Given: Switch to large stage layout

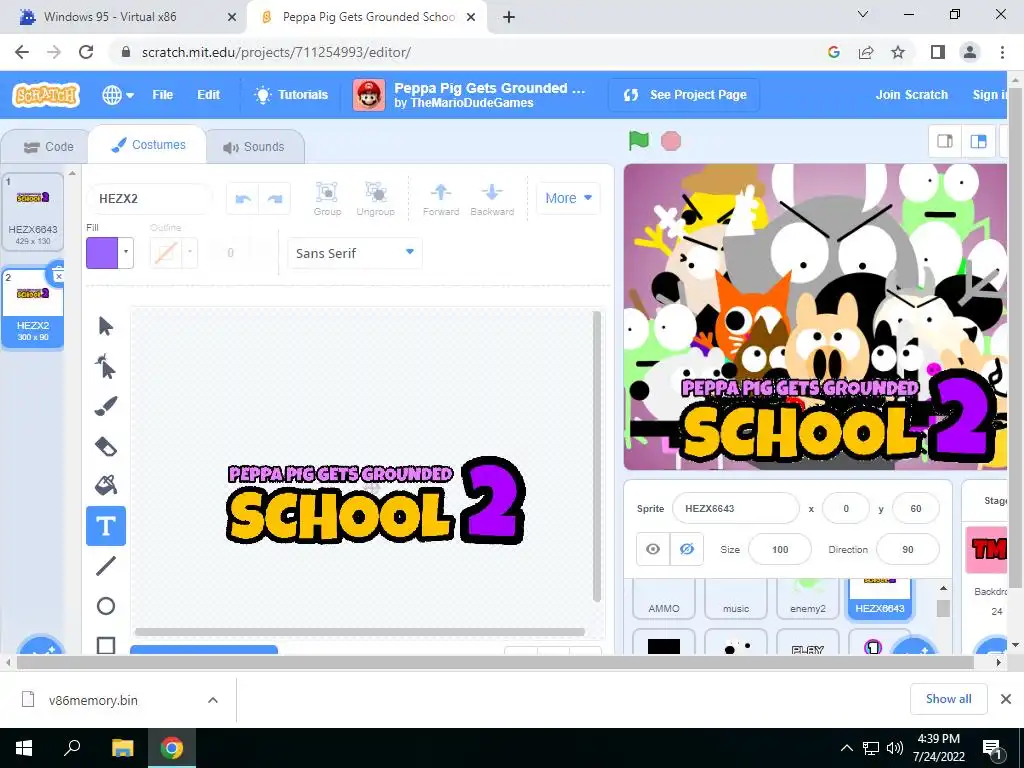Looking at the screenshot, I should pyautogui.click(x=978, y=141).
